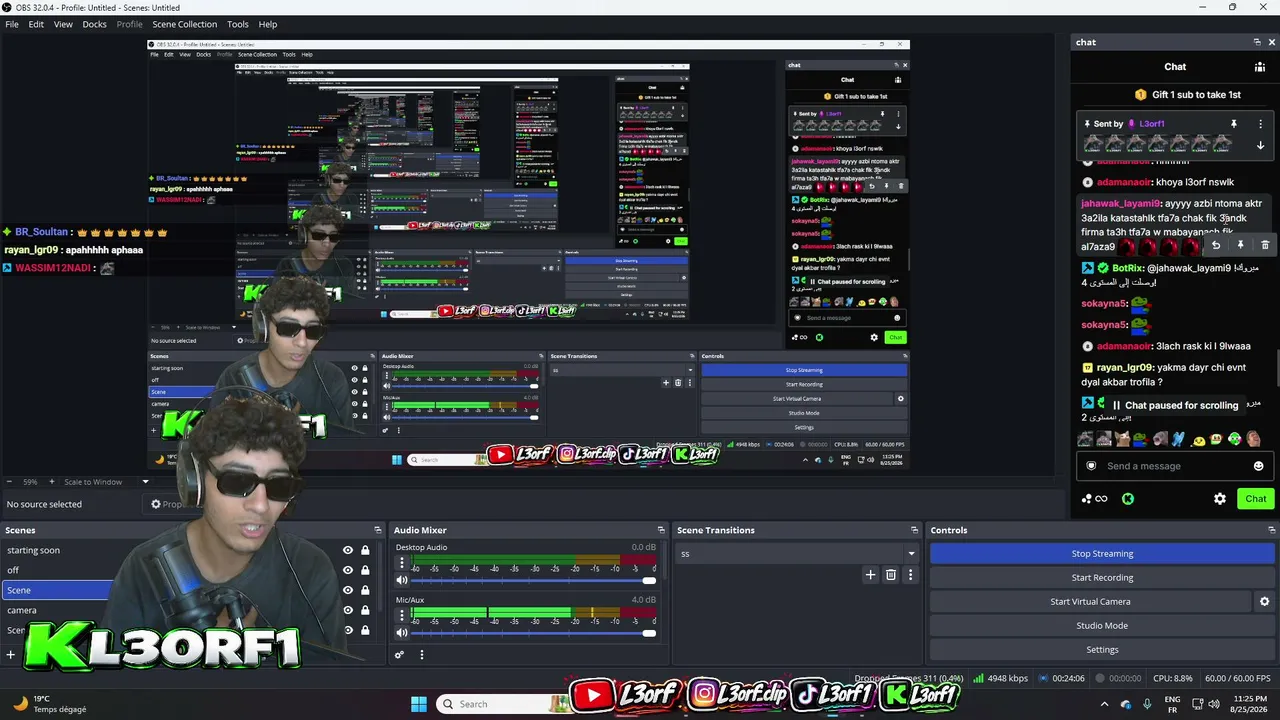This screenshot has height=720, width=1280.
Task: Click Start Recording
Action: (x=1102, y=577)
